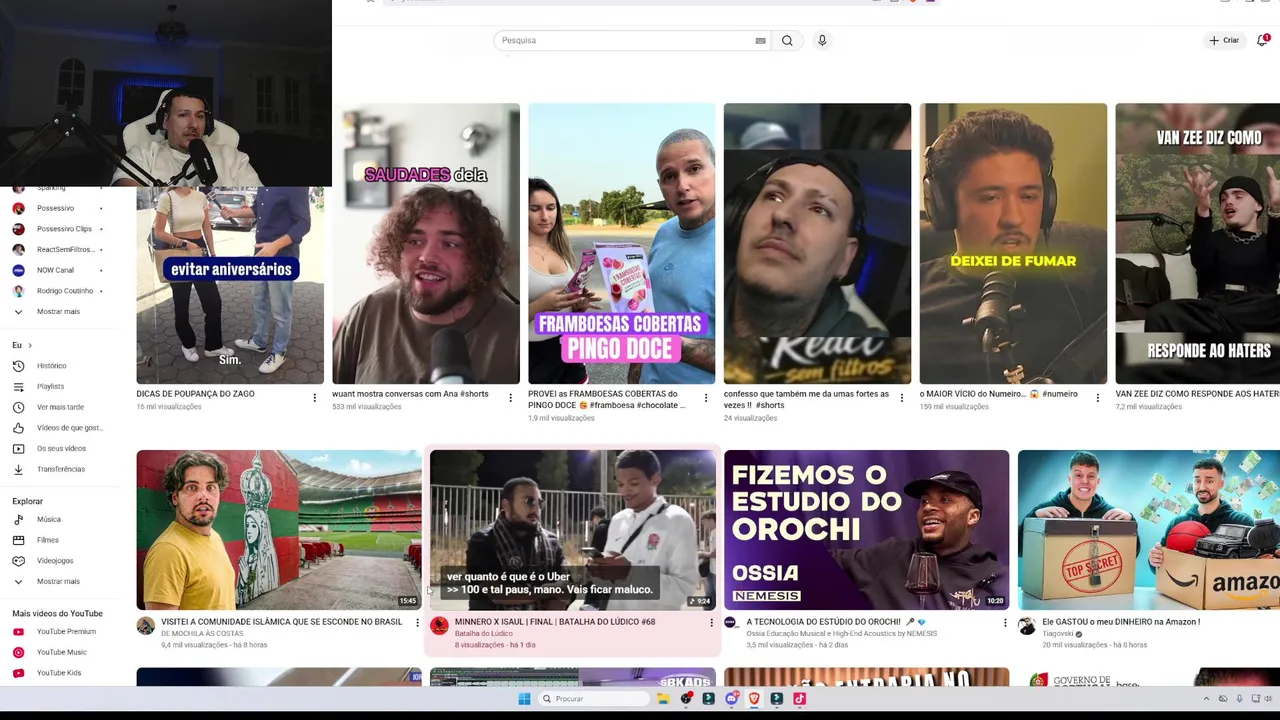This screenshot has height=720, width=1280.
Task: Open YouTube Kids link
Action: pos(59,673)
